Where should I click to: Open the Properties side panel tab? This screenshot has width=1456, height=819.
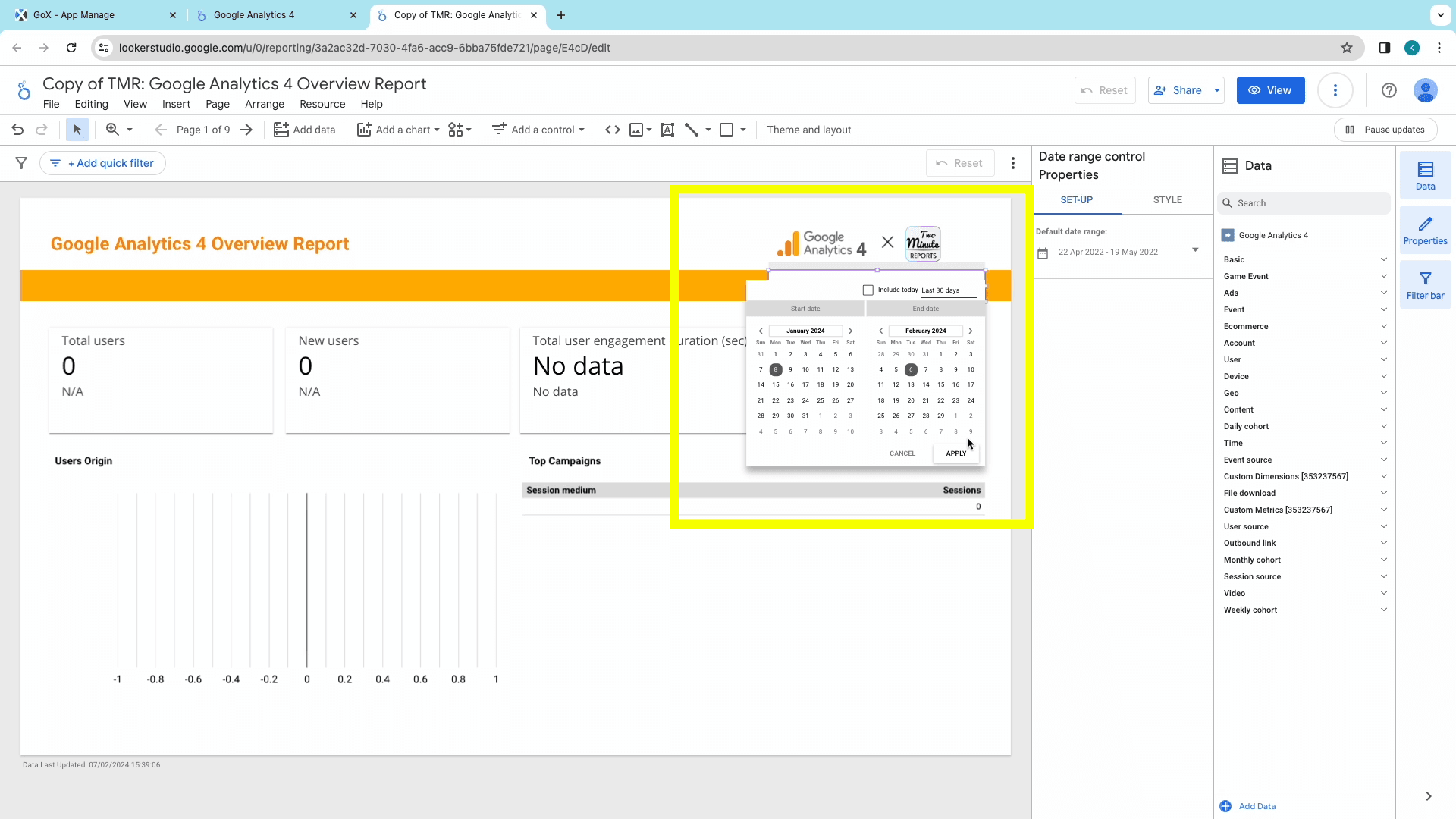point(1426,230)
